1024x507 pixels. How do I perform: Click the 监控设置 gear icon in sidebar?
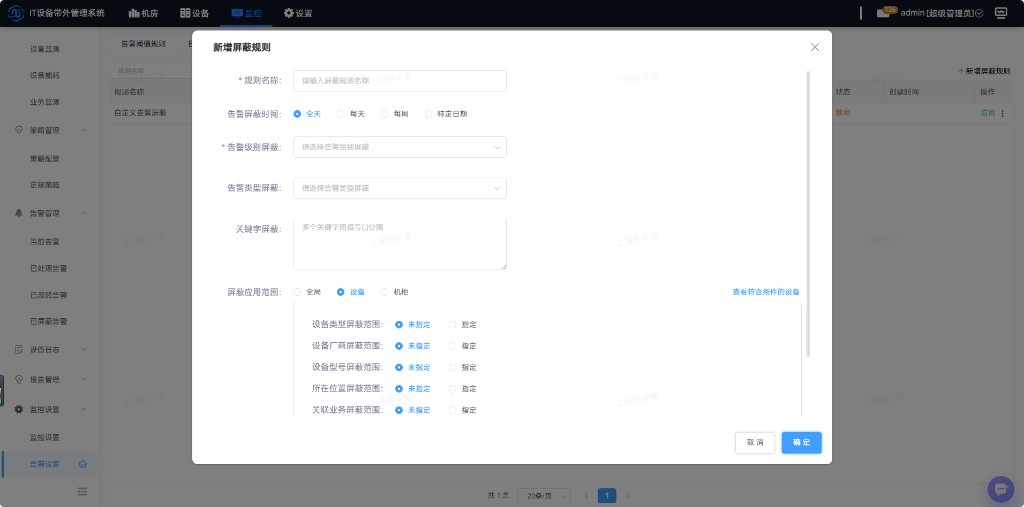pyautogui.click(x=18, y=409)
